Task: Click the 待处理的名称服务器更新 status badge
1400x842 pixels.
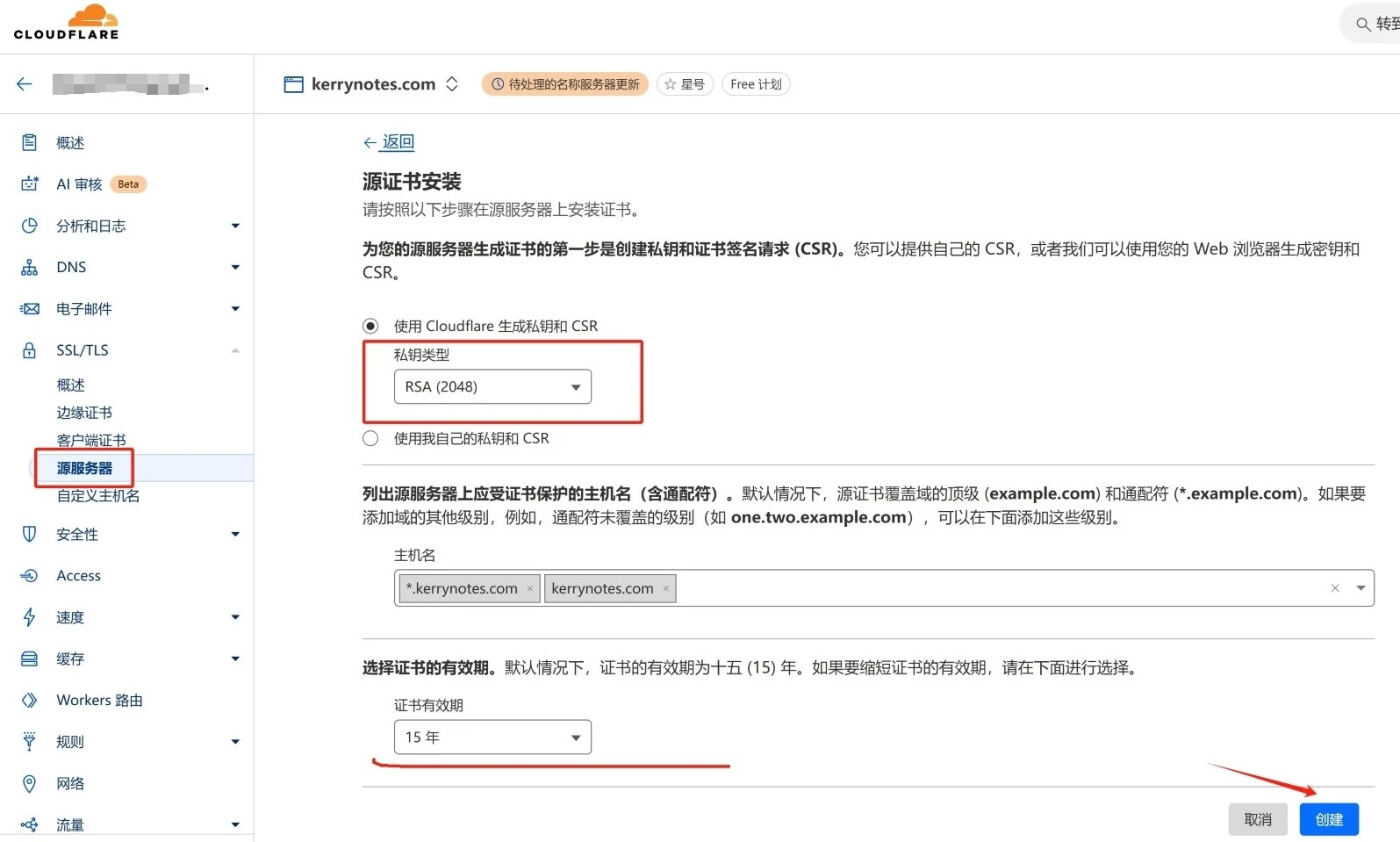Action: (564, 84)
